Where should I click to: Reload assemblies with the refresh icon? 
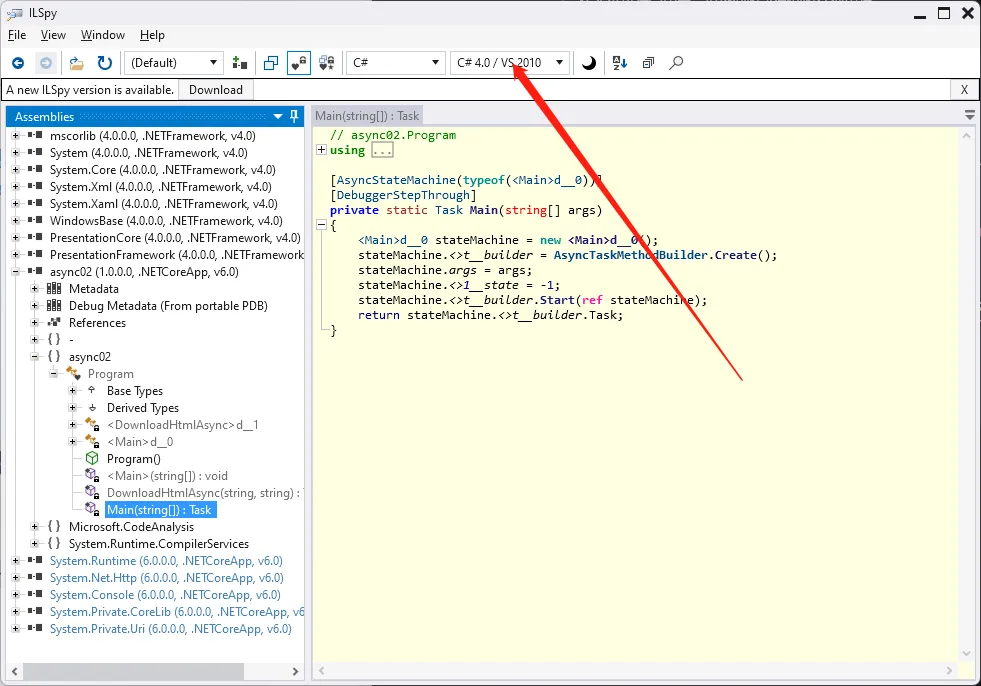pos(104,63)
